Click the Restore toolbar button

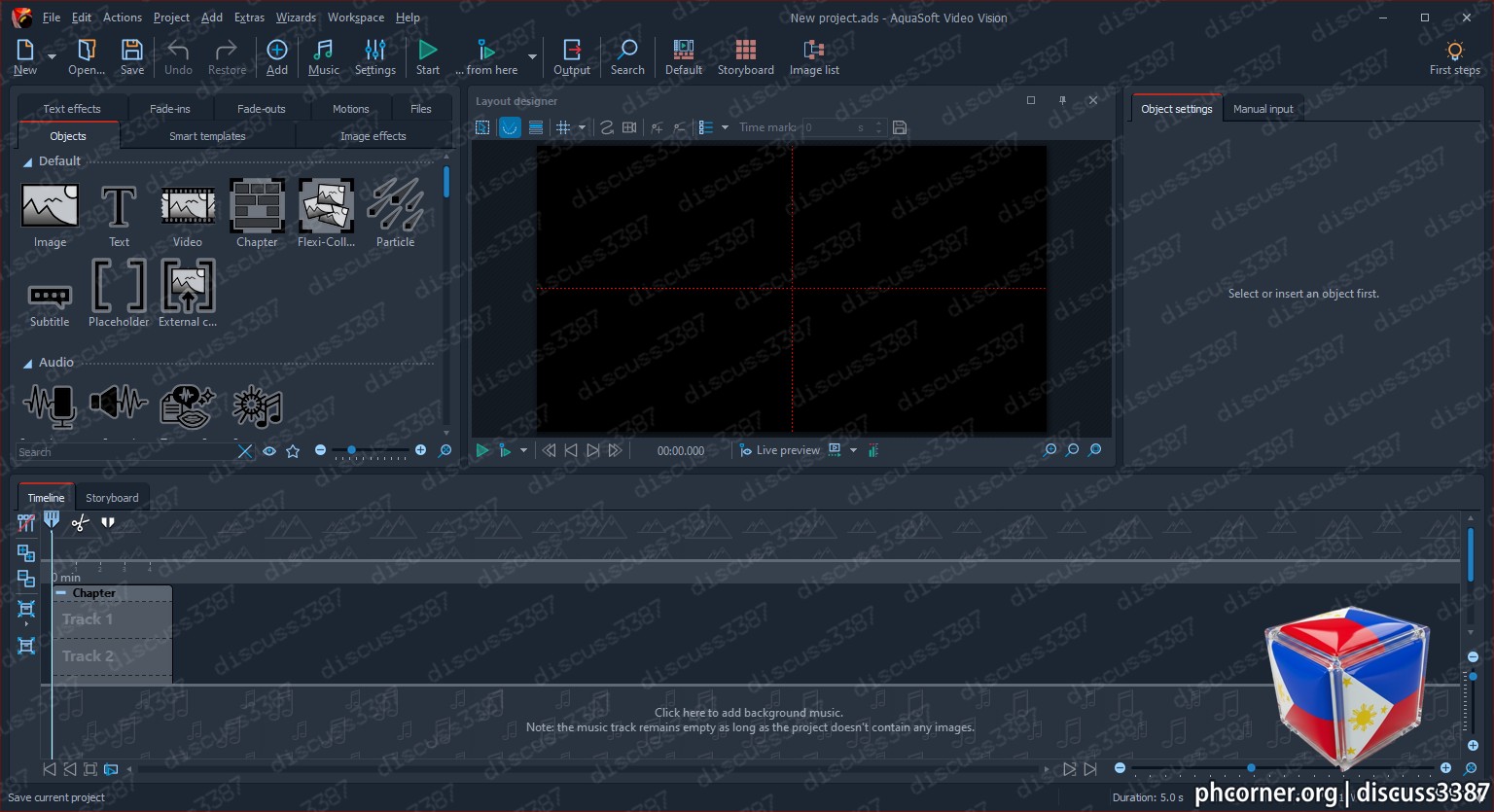pos(227,57)
